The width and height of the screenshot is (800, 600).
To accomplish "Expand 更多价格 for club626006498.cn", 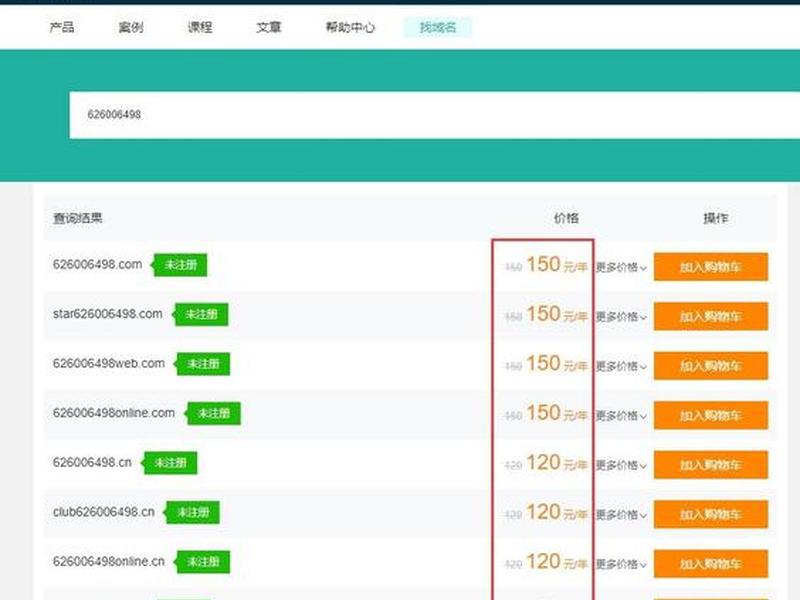I will pos(621,515).
